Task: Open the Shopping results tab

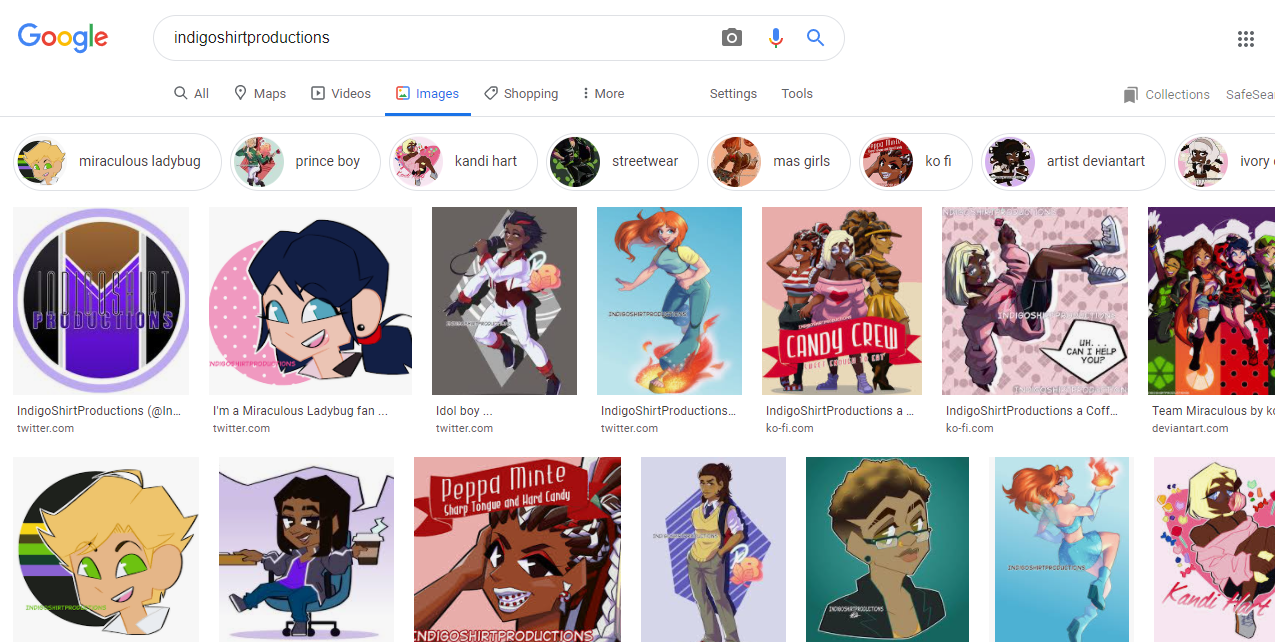Action: point(521,94)
